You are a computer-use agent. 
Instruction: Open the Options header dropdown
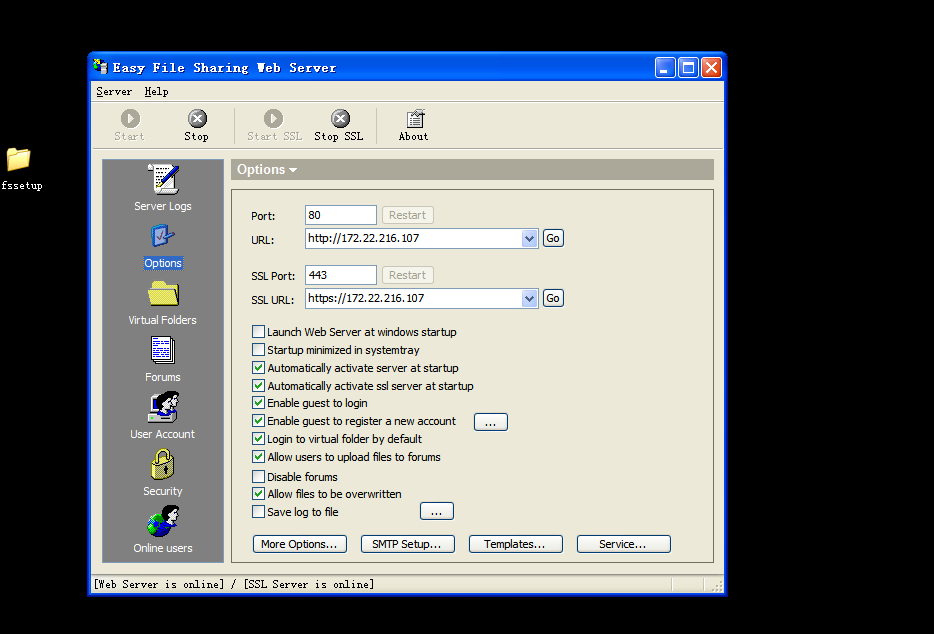(292, 170)
